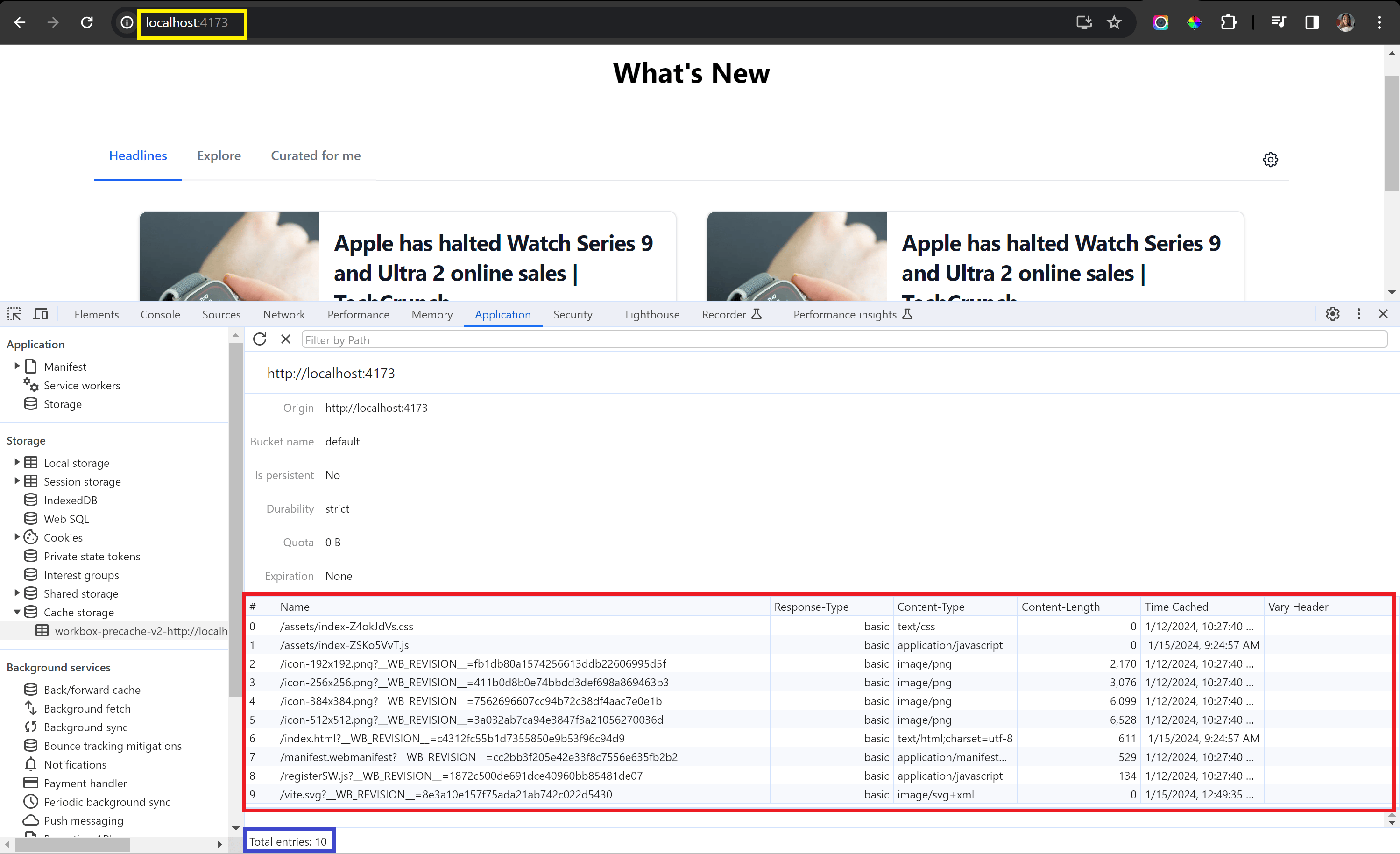Select Web SQL in the sidebar
This screenshot has height=854, width=1400.
66,519
